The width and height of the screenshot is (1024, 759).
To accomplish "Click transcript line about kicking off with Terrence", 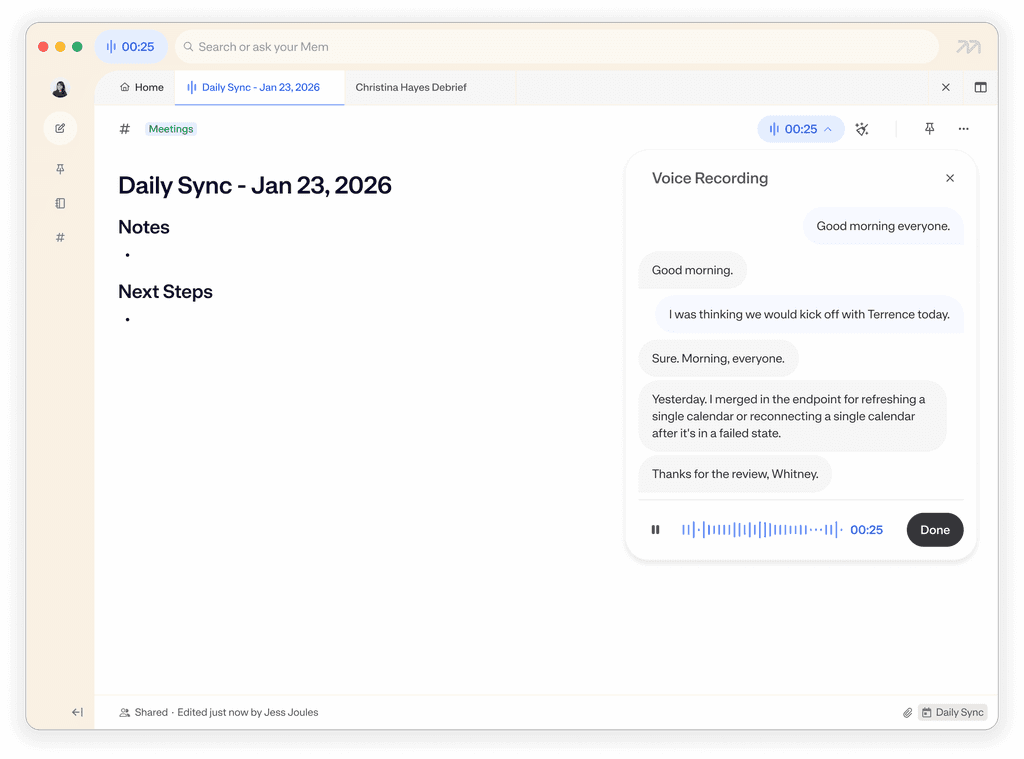I will click(809, 315).
